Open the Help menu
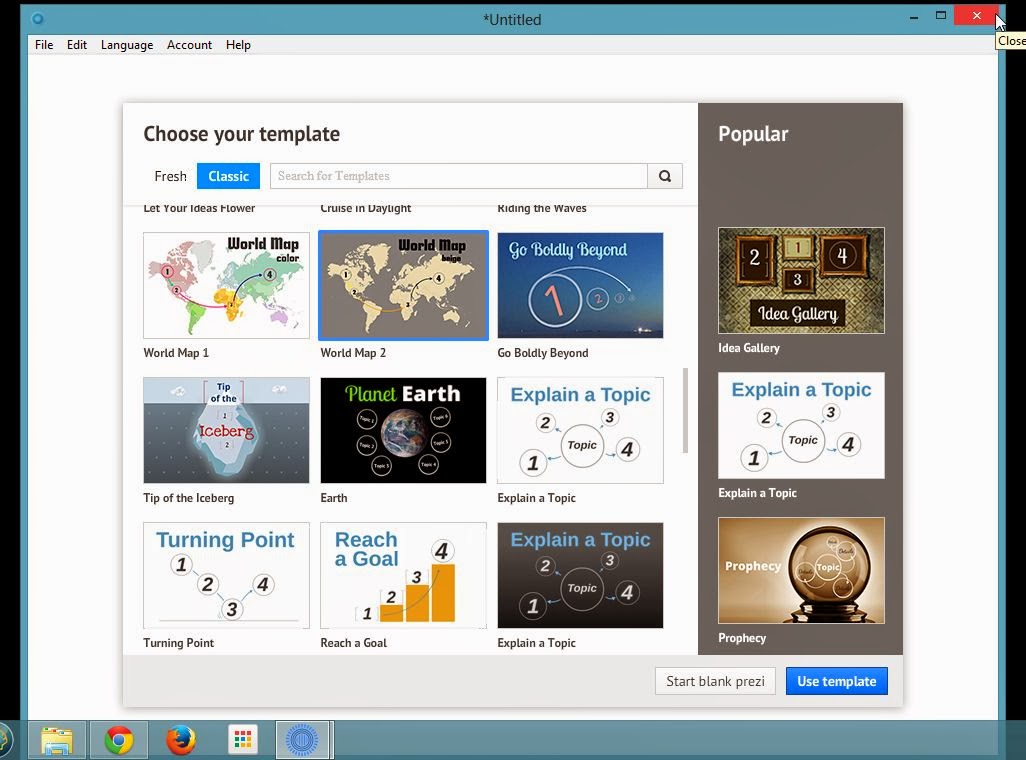The width and height of the screenshot is (1026, 760). [x=238, y=45]
